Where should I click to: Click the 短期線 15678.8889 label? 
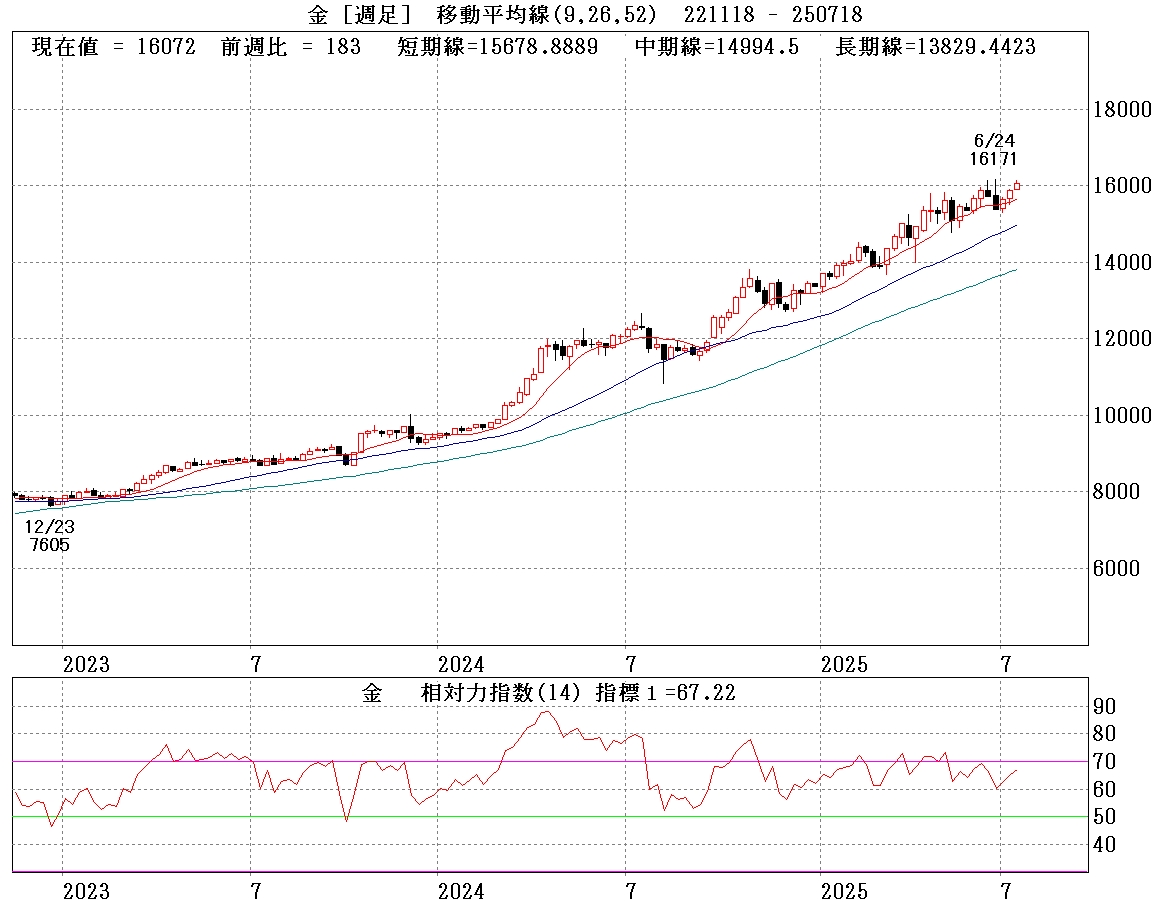click(497, 47)
